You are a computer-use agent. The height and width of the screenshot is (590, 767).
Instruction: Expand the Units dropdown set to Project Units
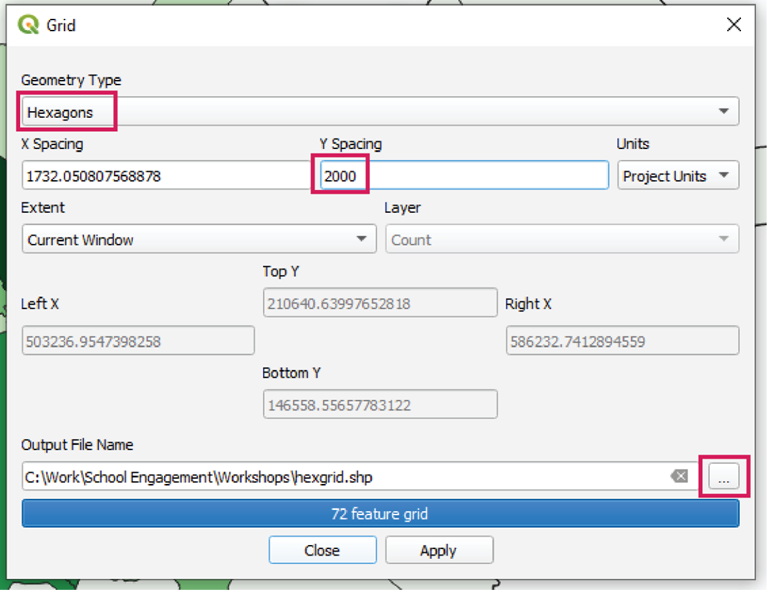tap(677, 176)
